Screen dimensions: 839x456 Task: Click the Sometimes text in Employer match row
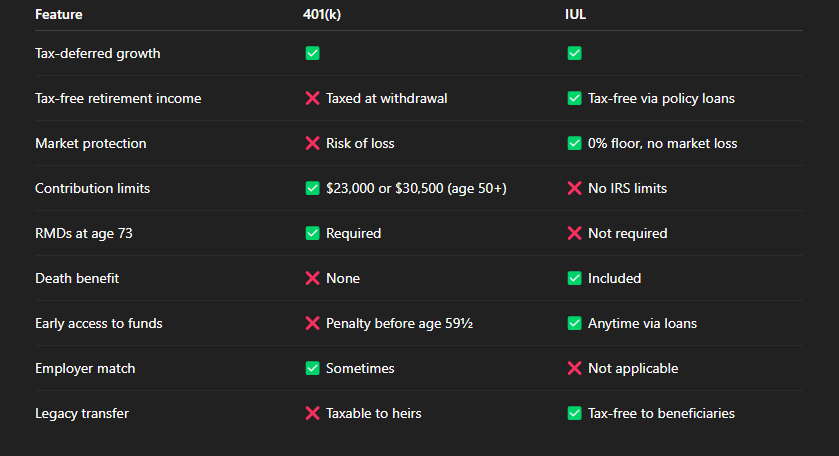click(x=360, y=368)
